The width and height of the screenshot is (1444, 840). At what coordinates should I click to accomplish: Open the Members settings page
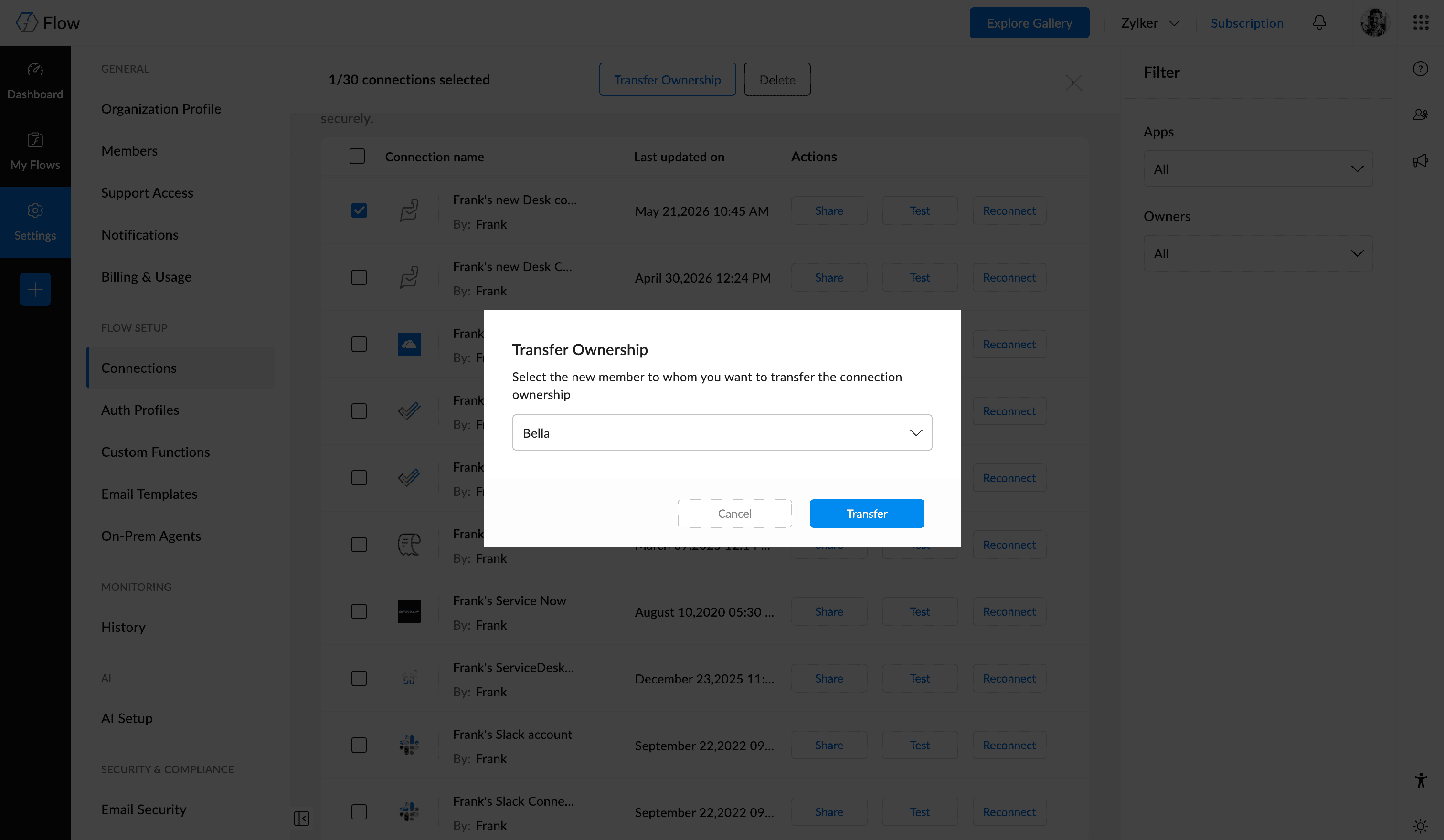pos(129,151)
